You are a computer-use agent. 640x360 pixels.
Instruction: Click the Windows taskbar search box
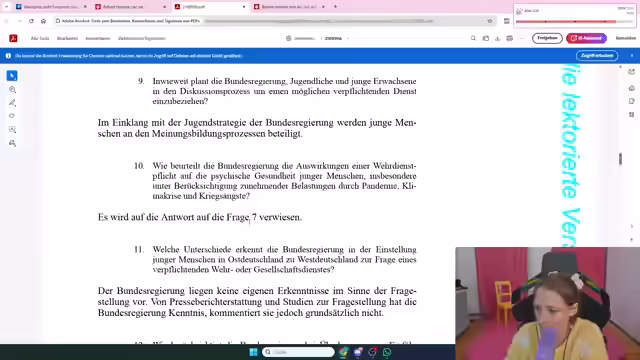(298, 352)
